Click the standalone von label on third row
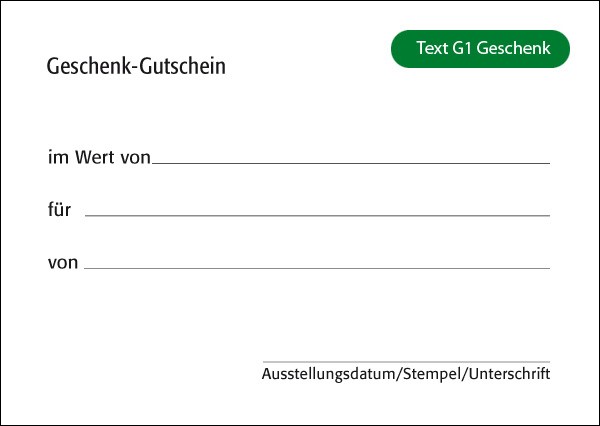Screen dimensions: 600x426 (63, 263)
